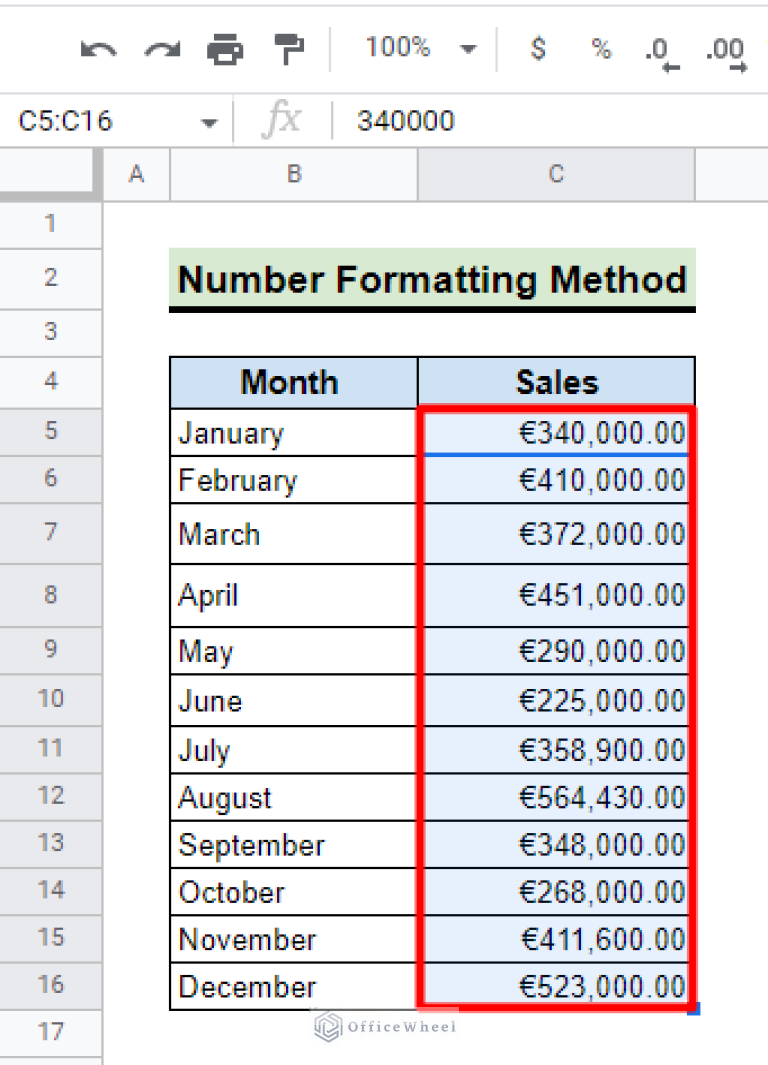
Task: Click the Number Formatting Method title cell
Action: (x=432, y=280)
